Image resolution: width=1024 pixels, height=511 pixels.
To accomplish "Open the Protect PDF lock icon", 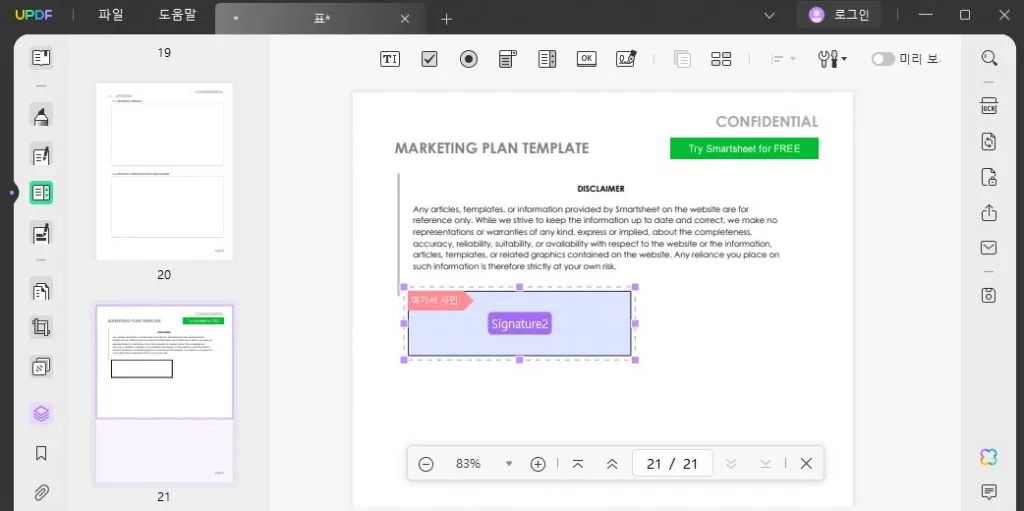I will tap(989, 177).
